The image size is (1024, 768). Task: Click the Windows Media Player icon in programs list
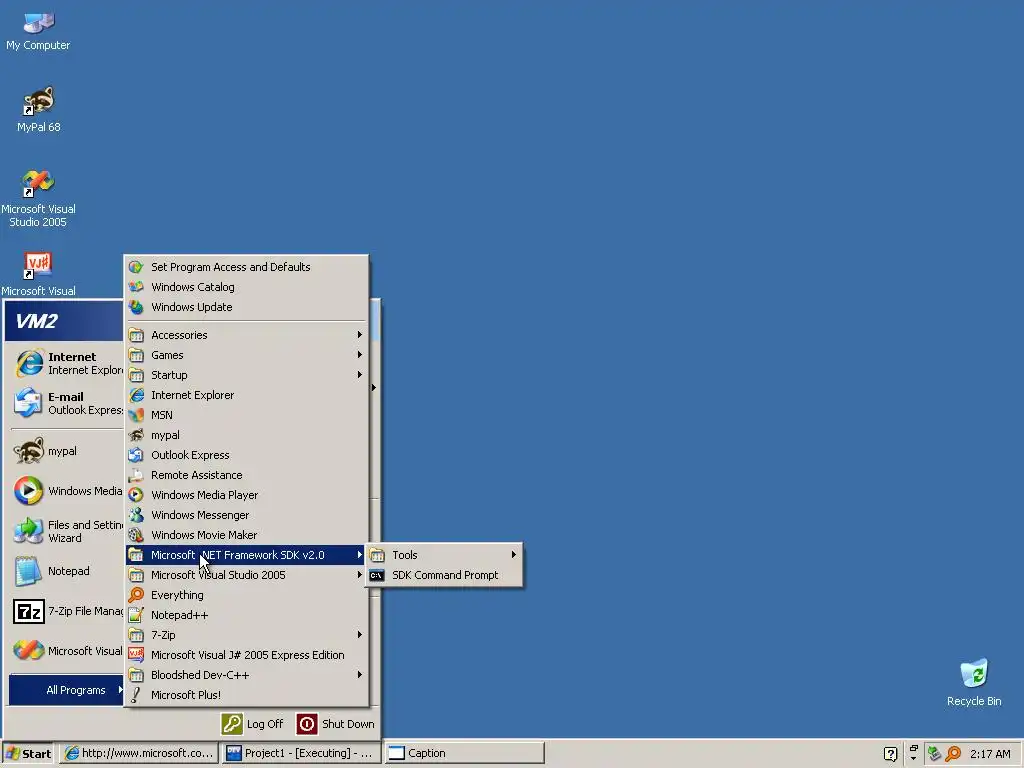tap(136, 495)
